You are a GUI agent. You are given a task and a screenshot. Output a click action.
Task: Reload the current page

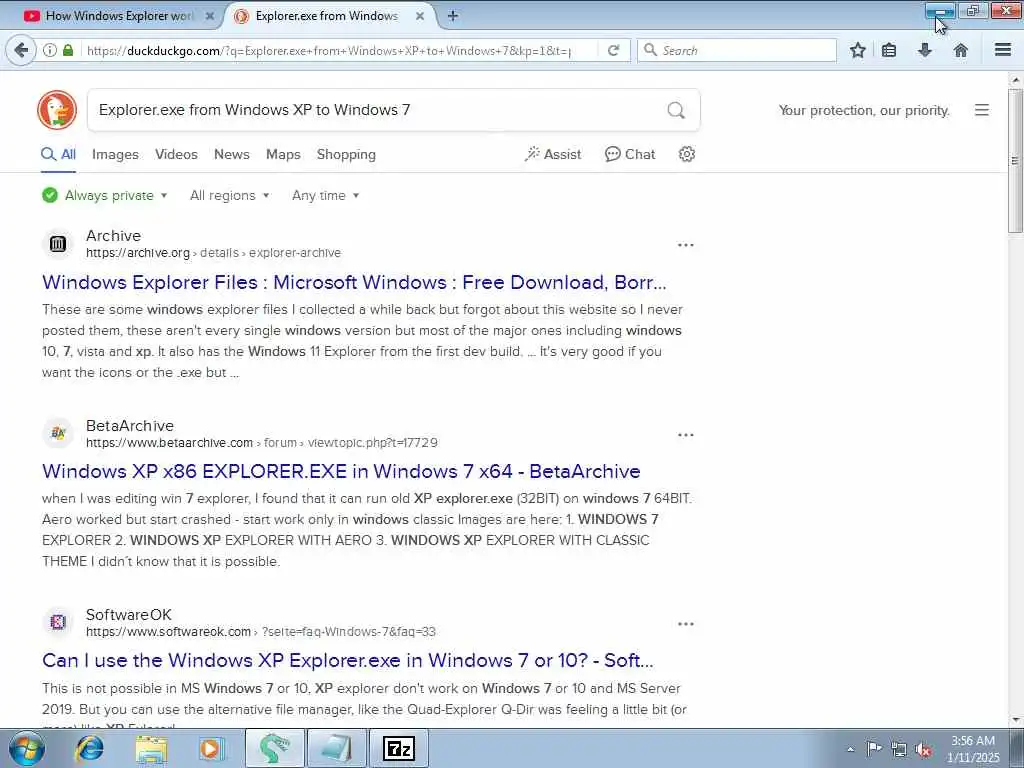(x=613, y=50)
